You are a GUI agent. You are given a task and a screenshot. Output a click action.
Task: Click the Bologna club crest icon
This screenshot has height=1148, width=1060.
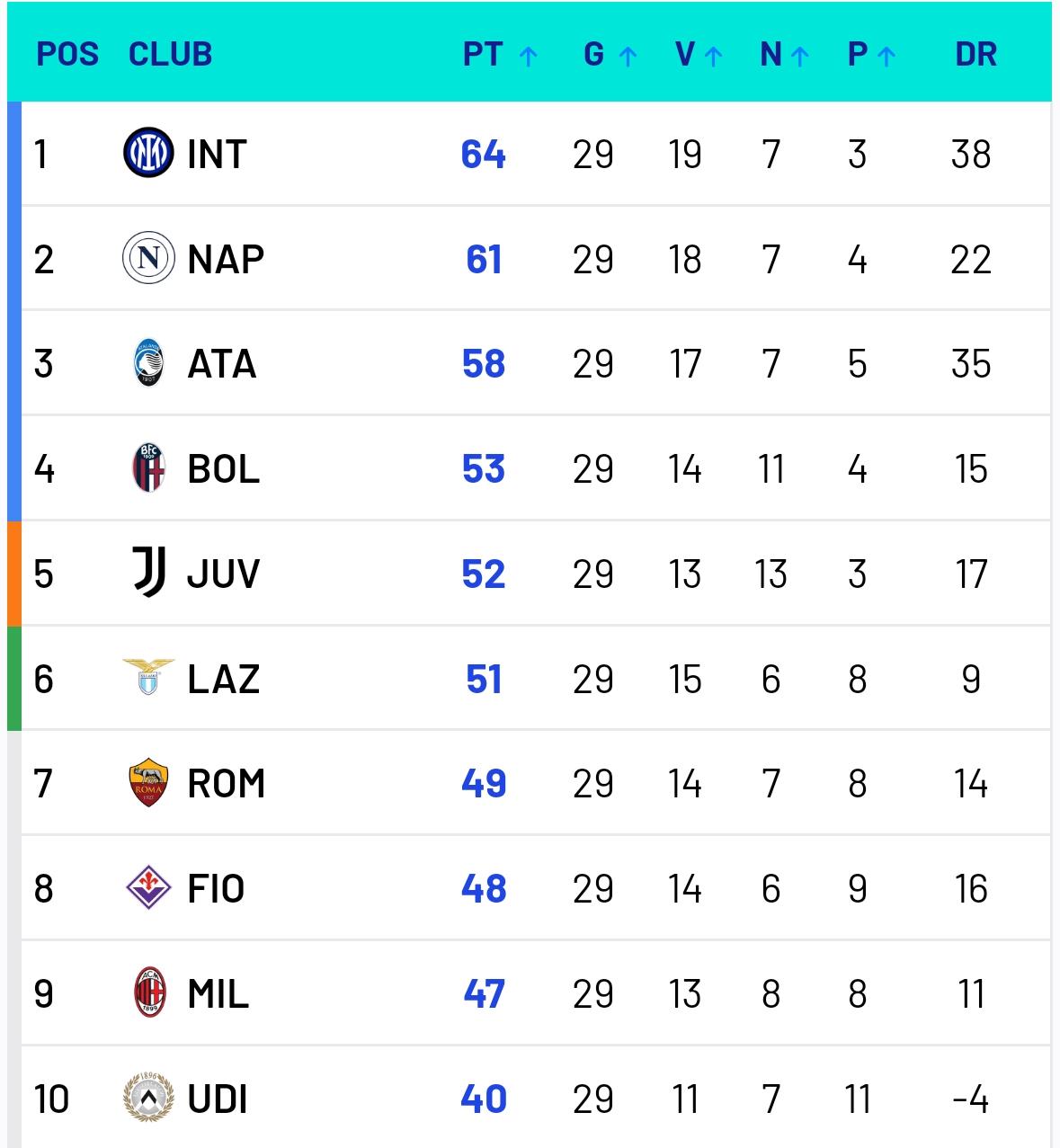pyautogui.click(x=148, y=468)
